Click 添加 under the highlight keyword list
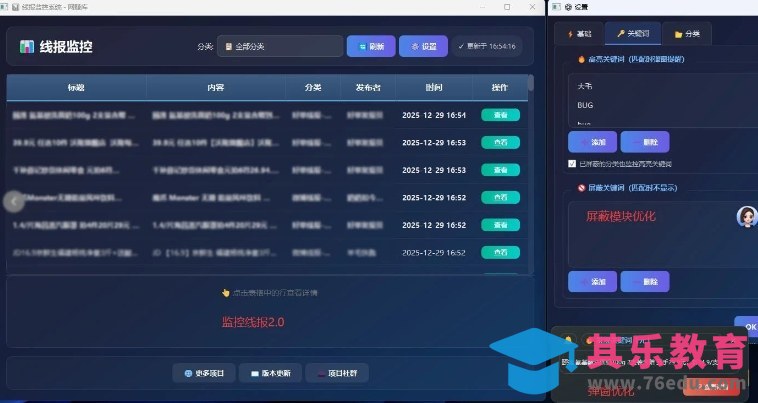 [x=592, y=142]
